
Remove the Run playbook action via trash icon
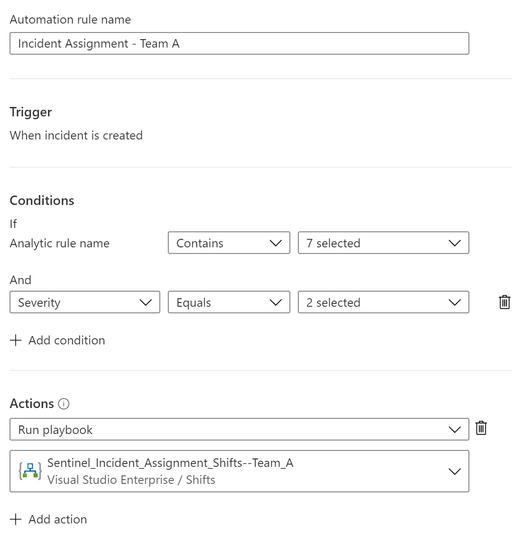(481, 428)
